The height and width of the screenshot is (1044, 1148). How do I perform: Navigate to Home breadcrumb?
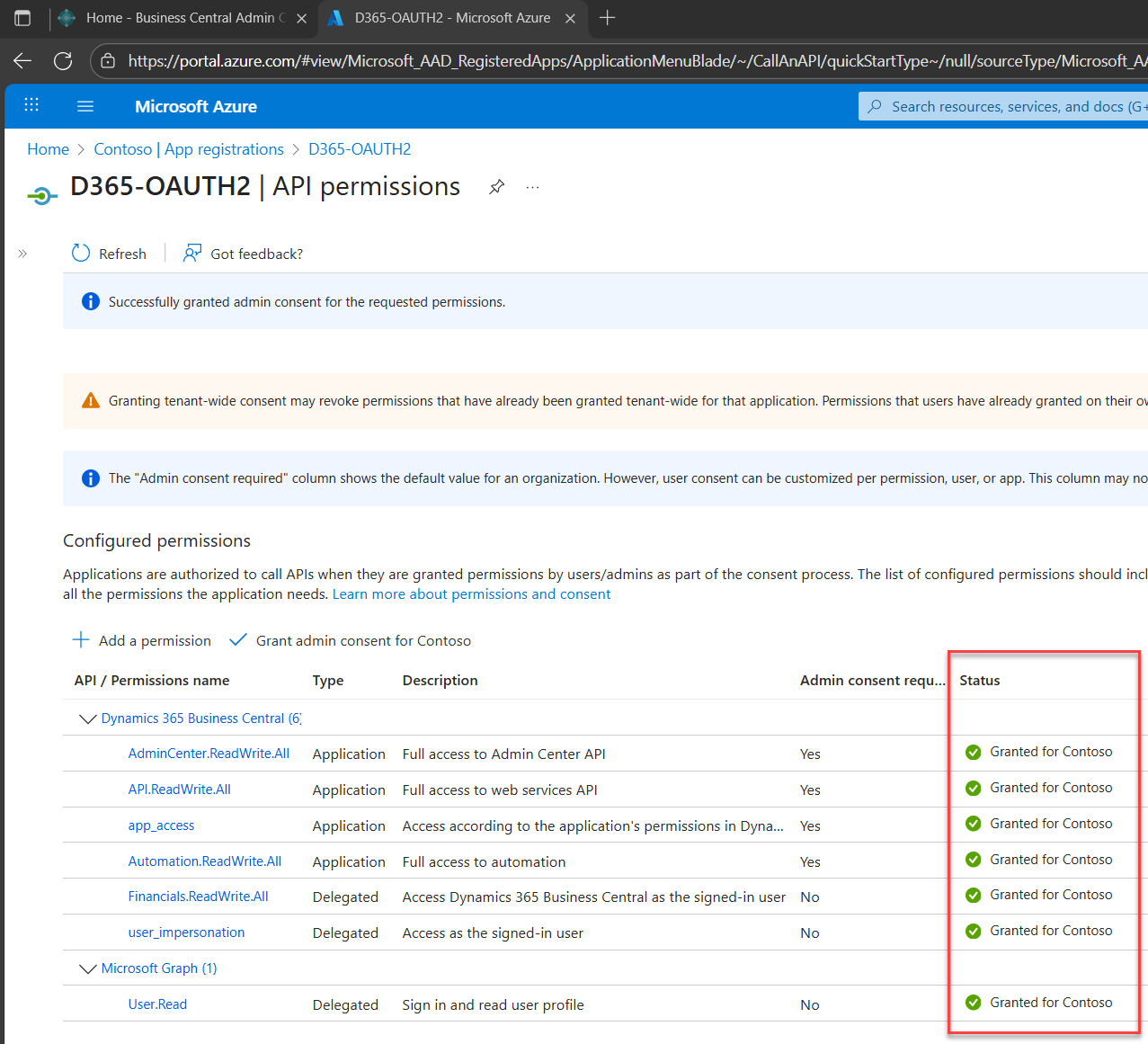(x=48, y=149)
